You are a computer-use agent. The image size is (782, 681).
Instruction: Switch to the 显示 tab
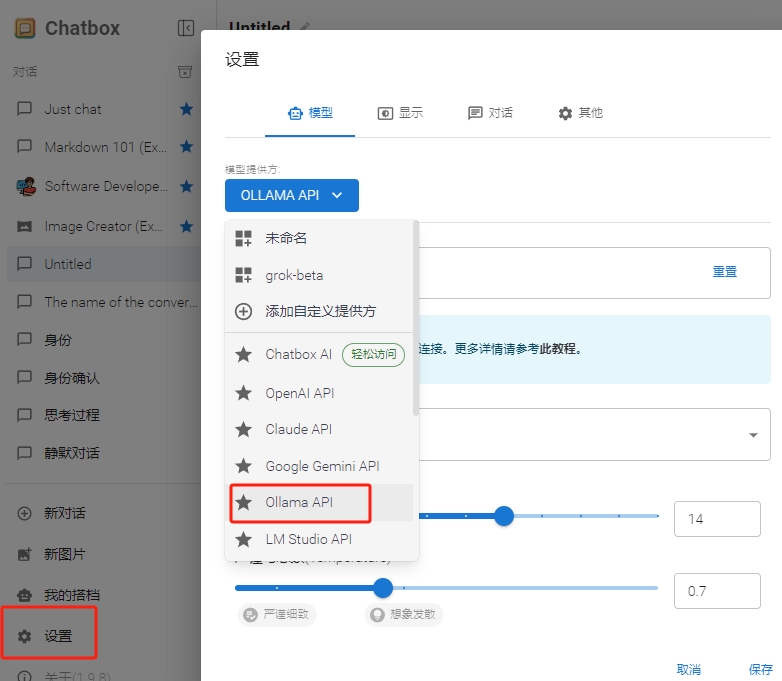[x=400, y=113]
